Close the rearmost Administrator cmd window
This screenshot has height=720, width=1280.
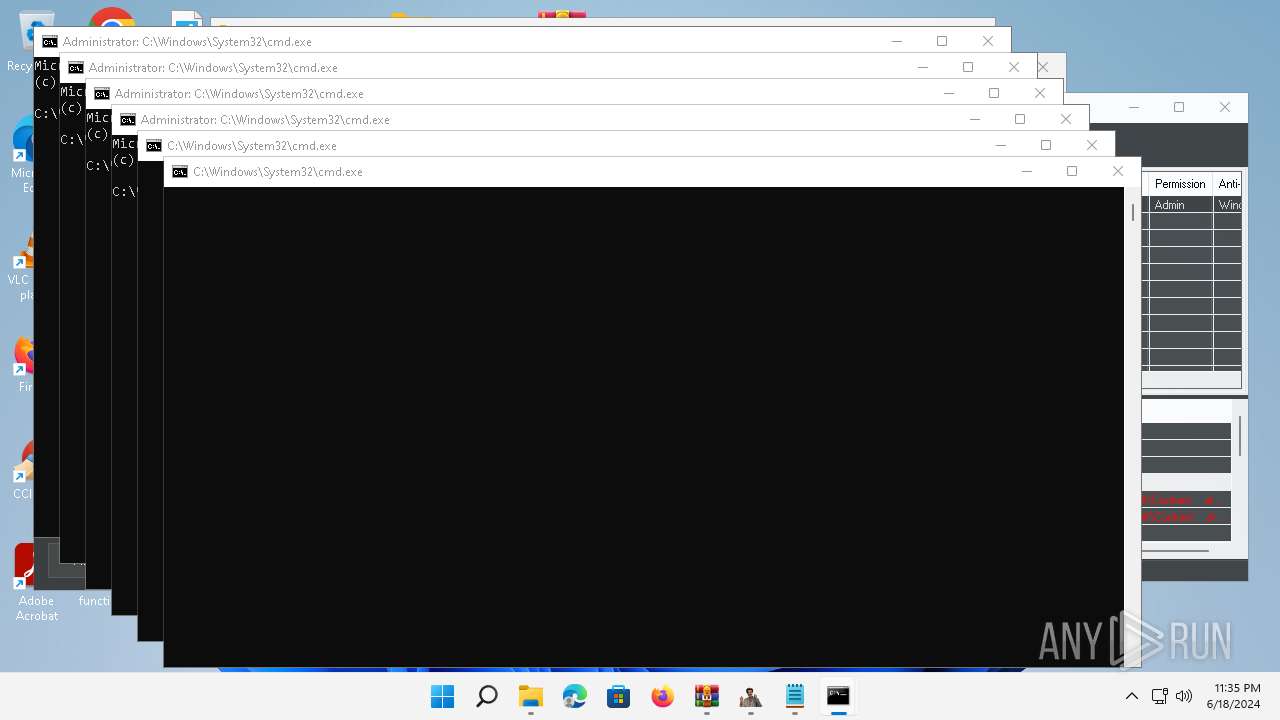[988, 41]
